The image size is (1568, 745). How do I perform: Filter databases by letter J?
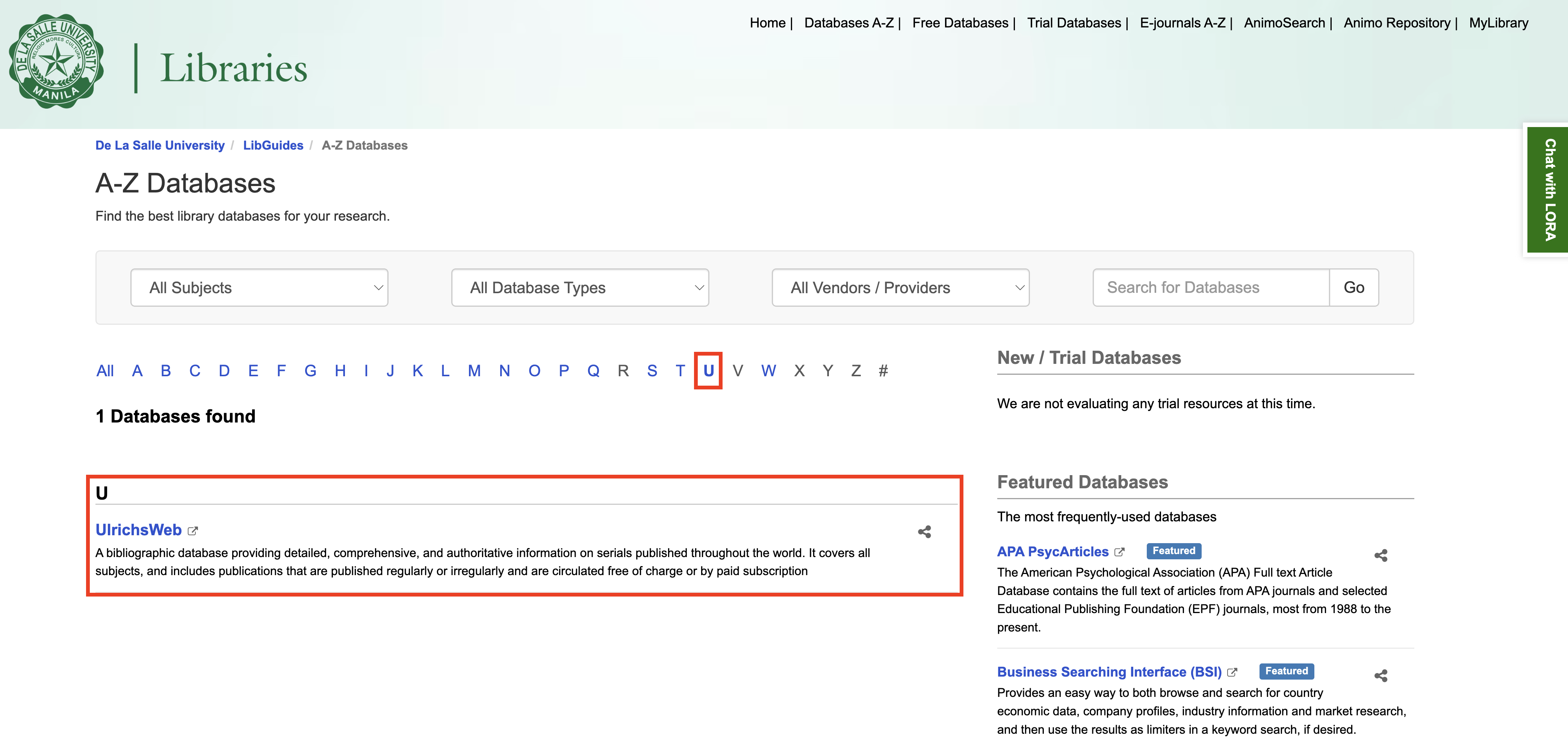(x=390, y=370)
